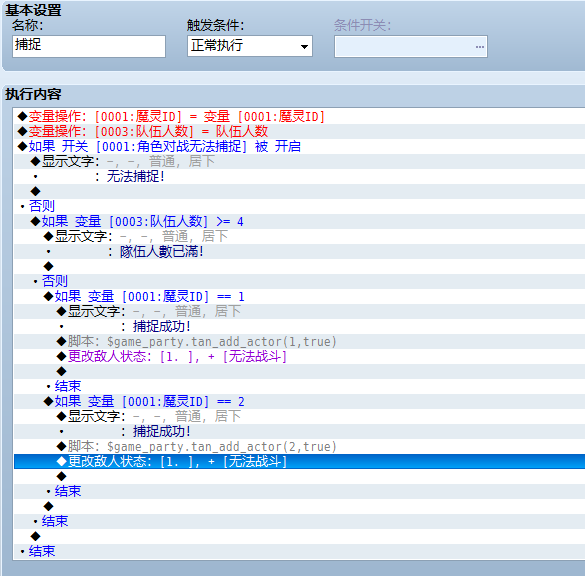
Task: Click the 名称 input field containing 捕捉
Action: (x=89, y=46)
